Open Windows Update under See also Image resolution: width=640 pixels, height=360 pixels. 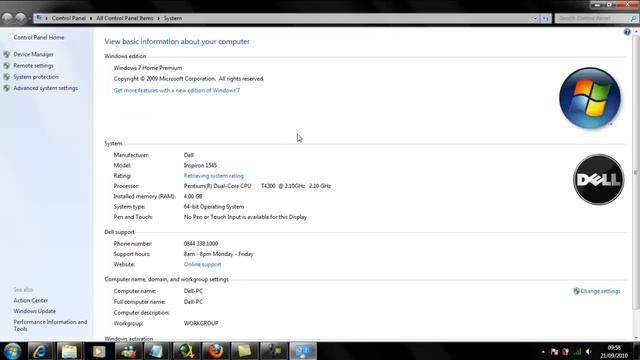click(x=35, y=311)
